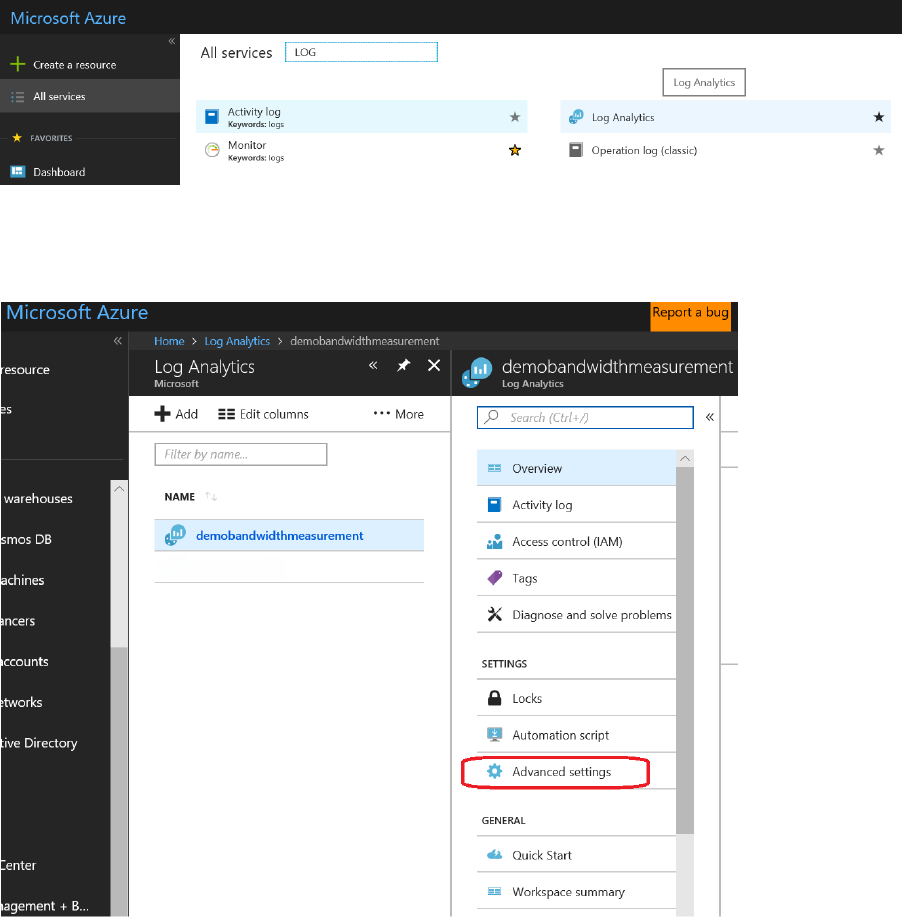Click the Locks padlock icon
The height and width of the screenshot is (923, 902).
[495, 698]
